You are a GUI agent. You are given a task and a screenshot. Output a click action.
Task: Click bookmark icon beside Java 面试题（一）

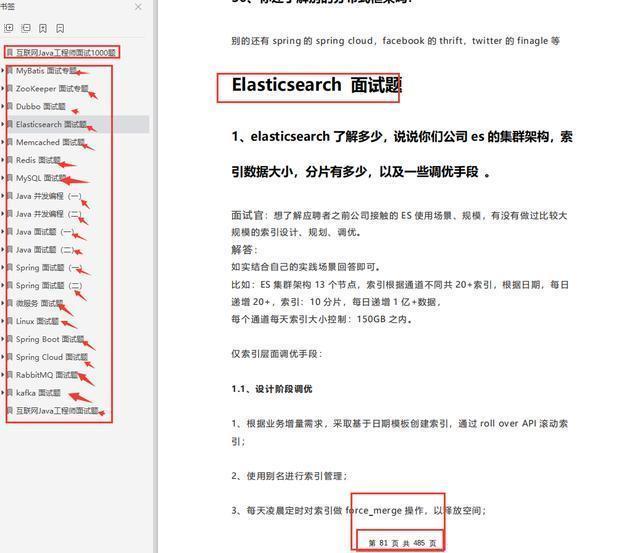click(10, 232)
